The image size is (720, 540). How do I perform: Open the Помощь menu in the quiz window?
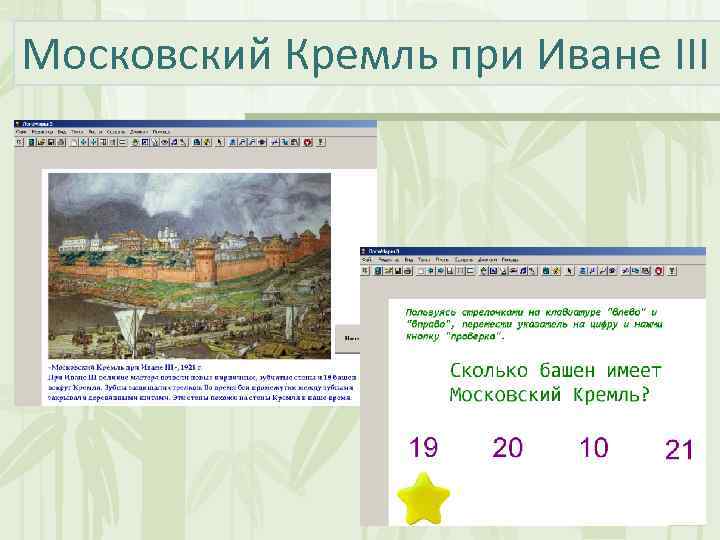tap(510, 260)
